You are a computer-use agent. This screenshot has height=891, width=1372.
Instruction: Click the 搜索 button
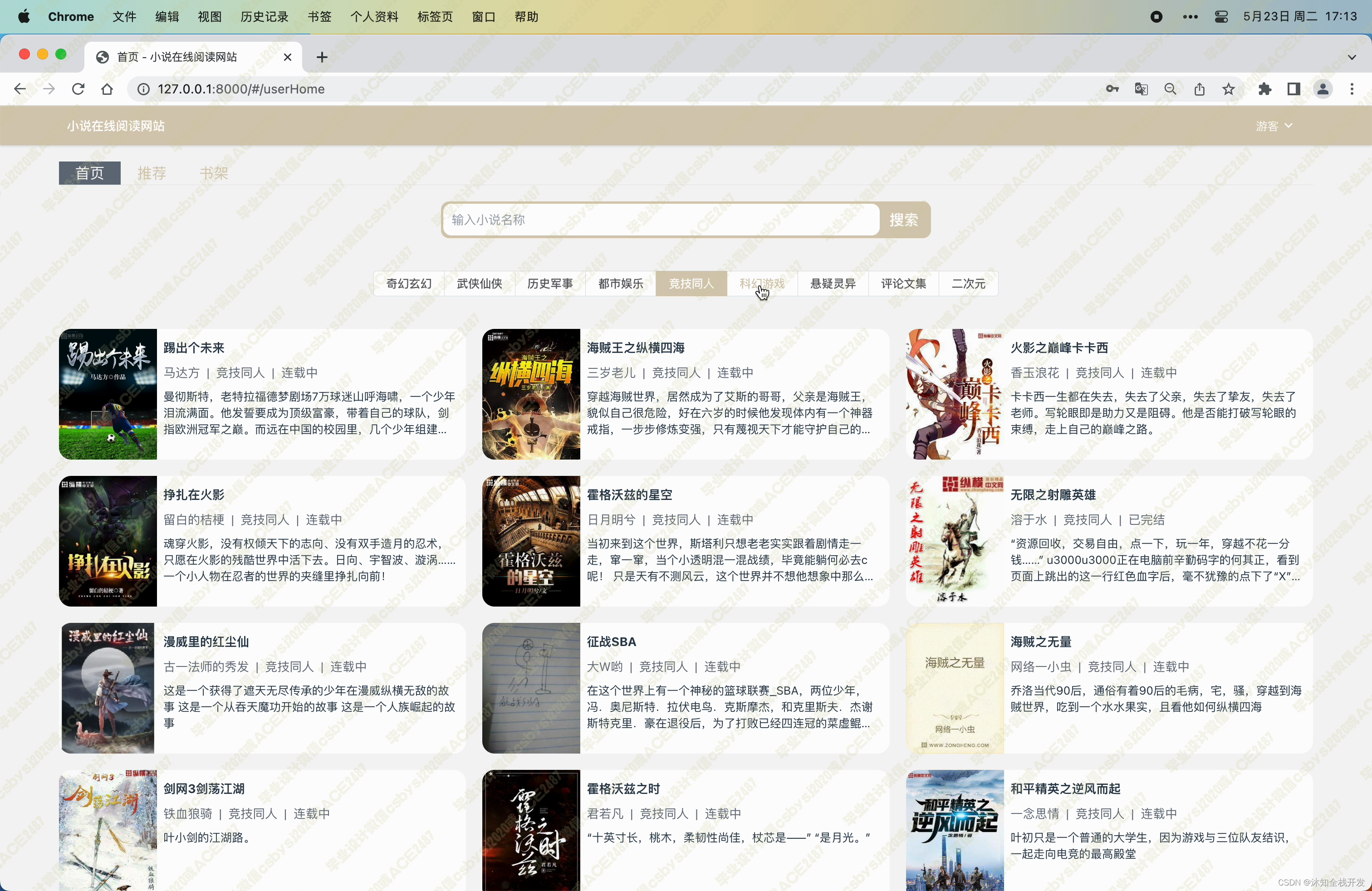(903, 220)
